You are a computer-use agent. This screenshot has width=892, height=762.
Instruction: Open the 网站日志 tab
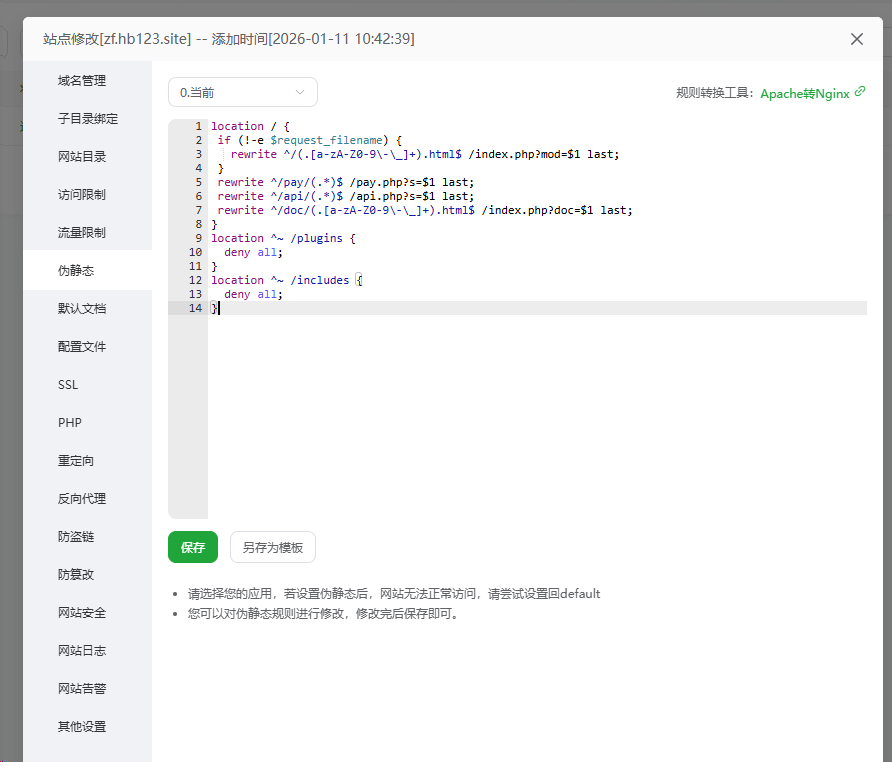click(82, 651)
